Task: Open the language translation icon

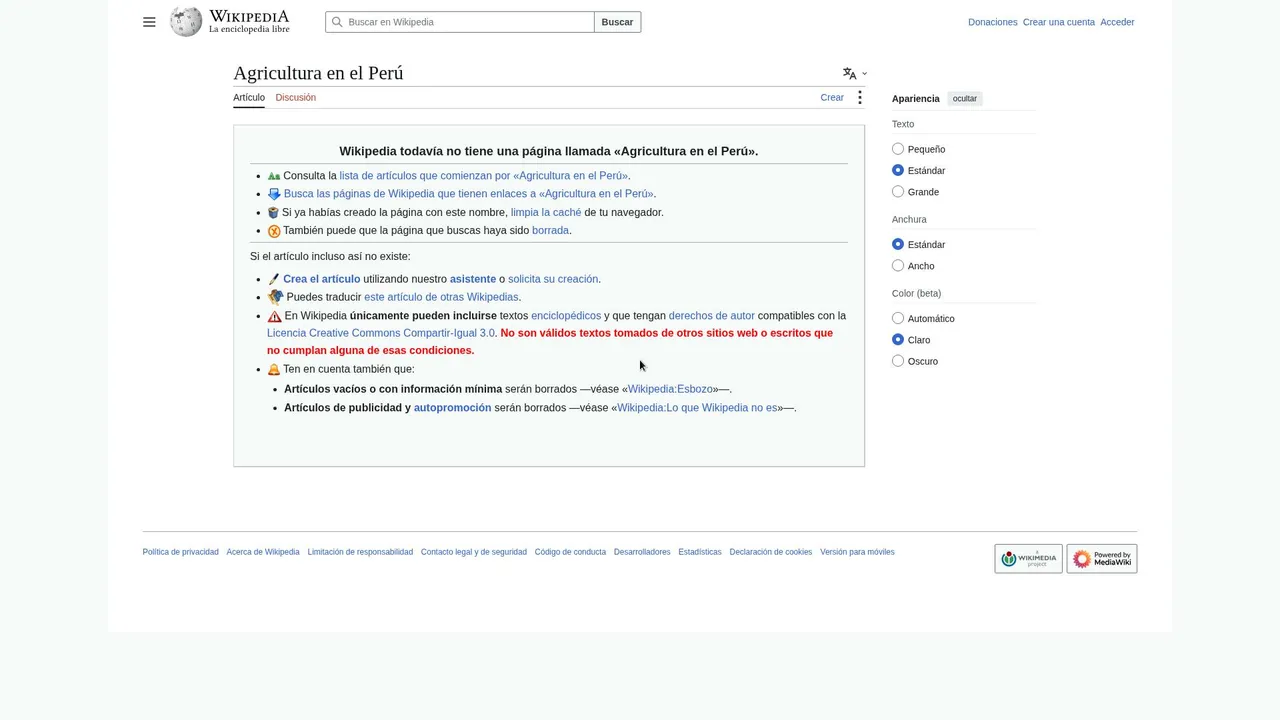Action: (x=849, y=73)
